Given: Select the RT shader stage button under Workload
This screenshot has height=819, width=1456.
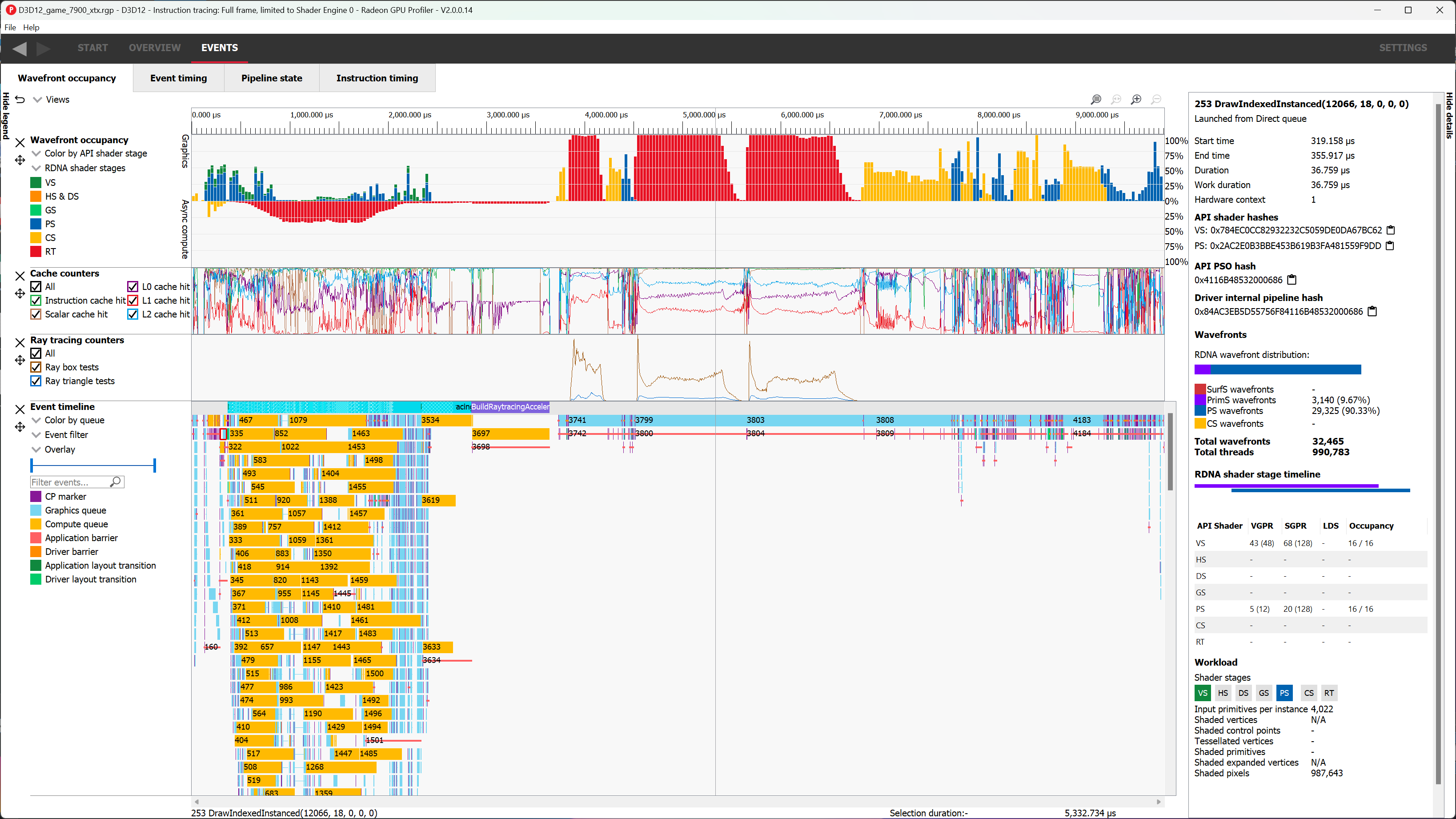Looking at the screenshot, I should [1329, 692].
